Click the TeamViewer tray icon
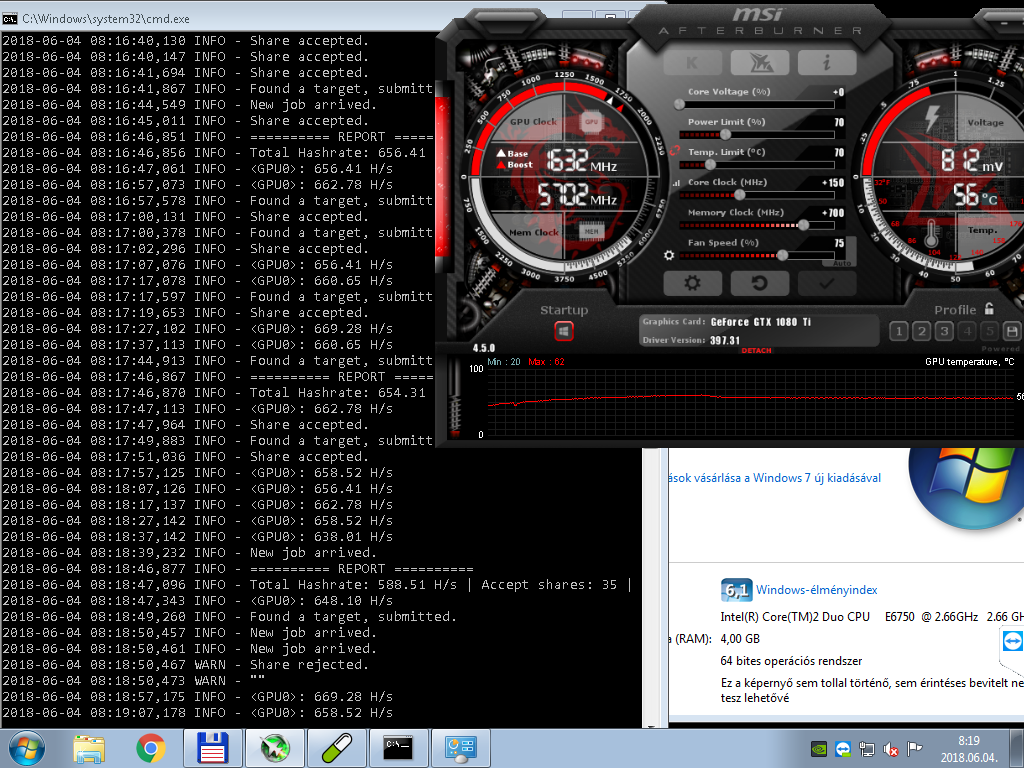Screen dimensions: 1024x768 pyautogui.click(x=843, y=749)
